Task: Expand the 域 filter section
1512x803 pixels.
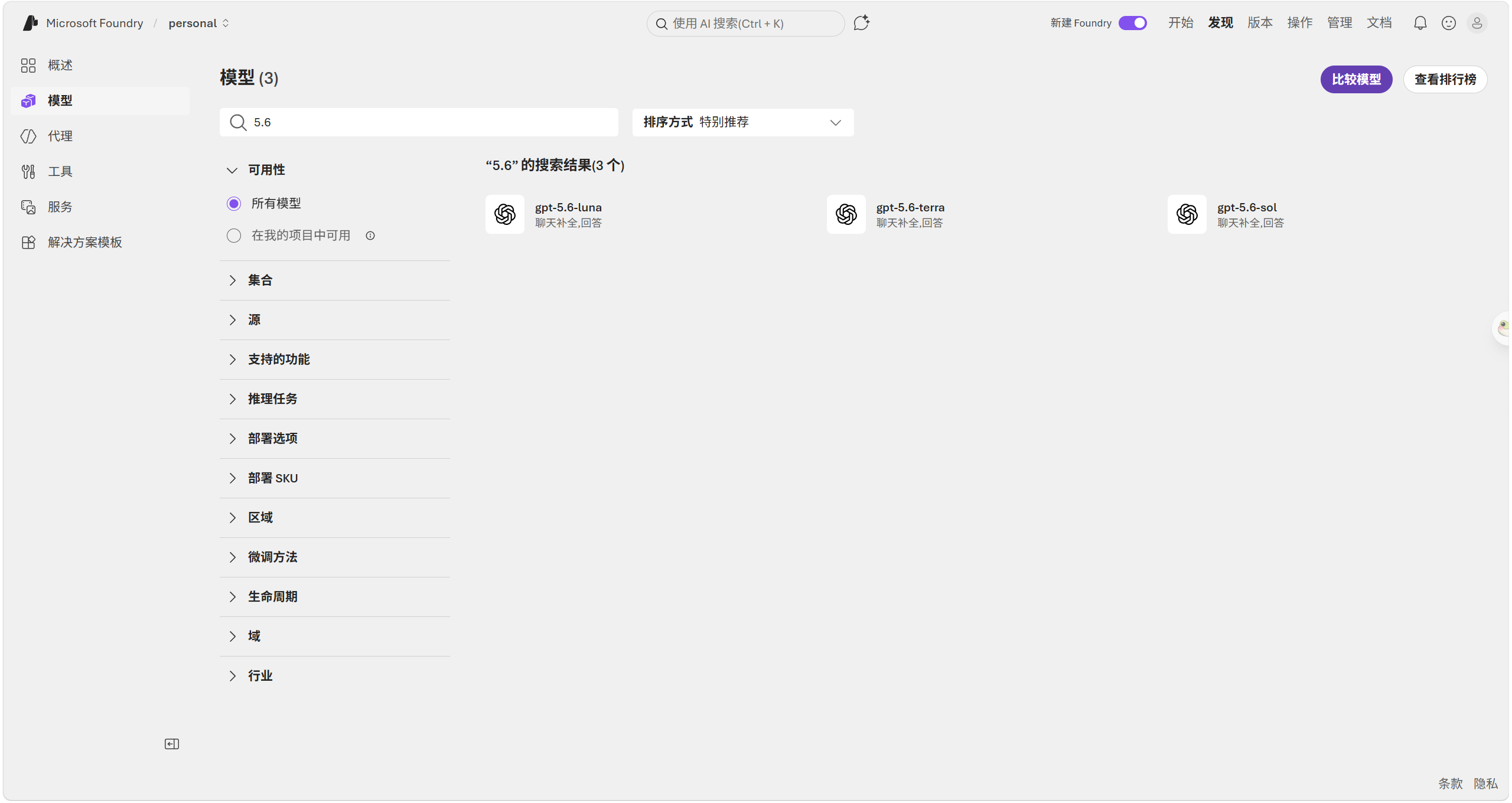Action: click(335, 636)
